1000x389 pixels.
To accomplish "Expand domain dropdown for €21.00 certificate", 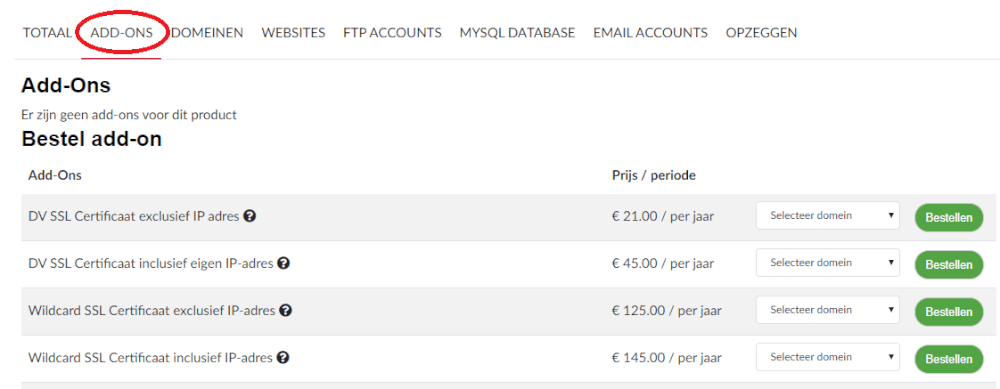I will (828, 216).
